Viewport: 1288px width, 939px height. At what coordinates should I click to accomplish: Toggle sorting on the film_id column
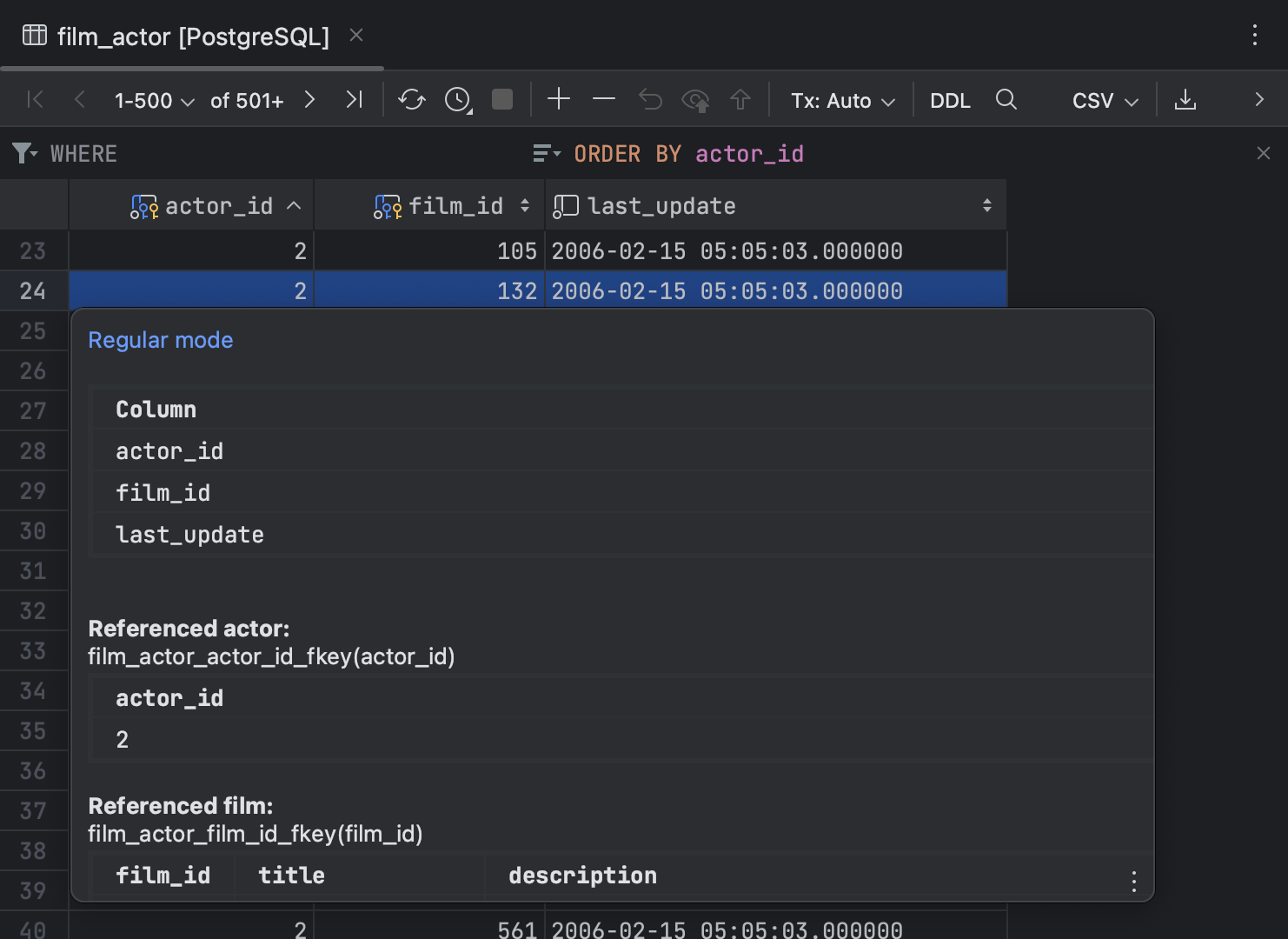pos(524,205)
